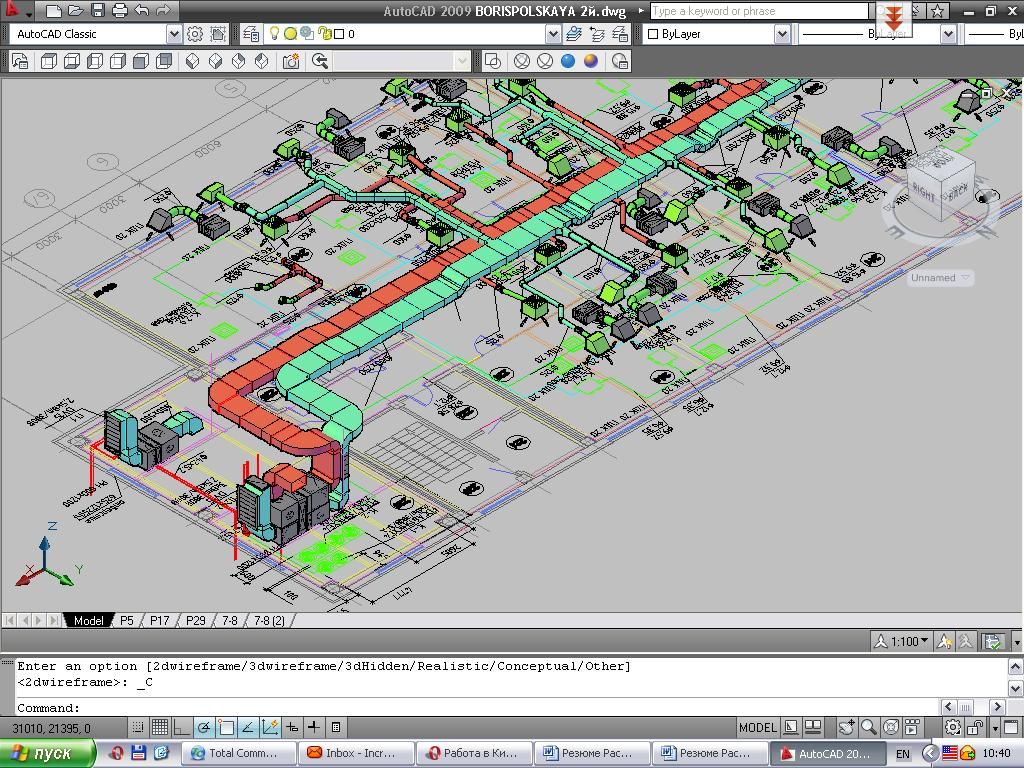
Task: Open the Layer Properties Manager icon
Action: coord(251,34)
